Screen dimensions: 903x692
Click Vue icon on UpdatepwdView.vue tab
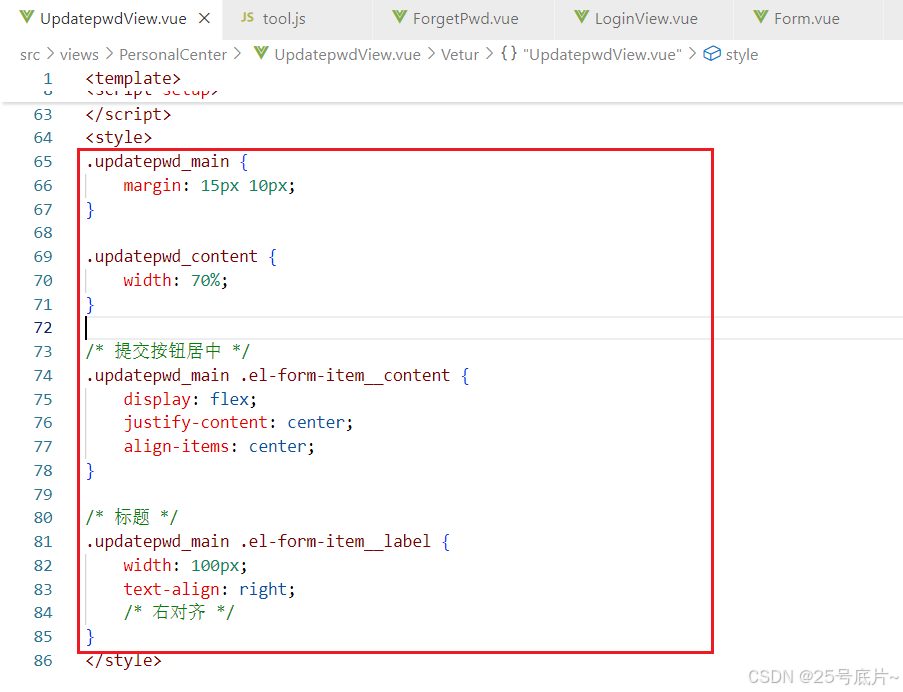point(26,17)
